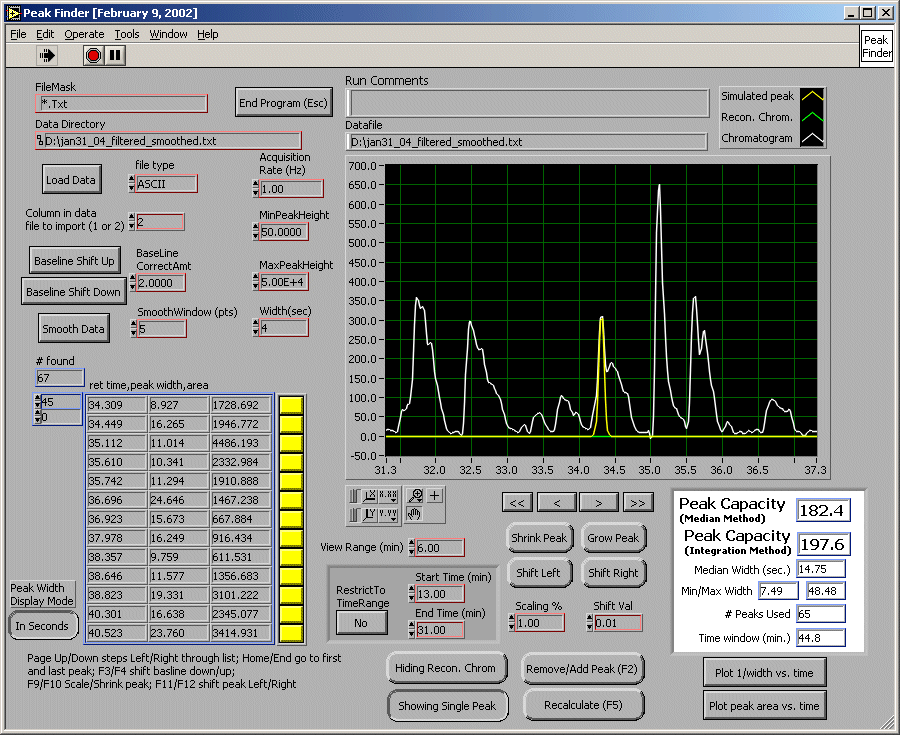900x735 pixels.
Task: Click the View Range (min) stepper
Action: 412,547
